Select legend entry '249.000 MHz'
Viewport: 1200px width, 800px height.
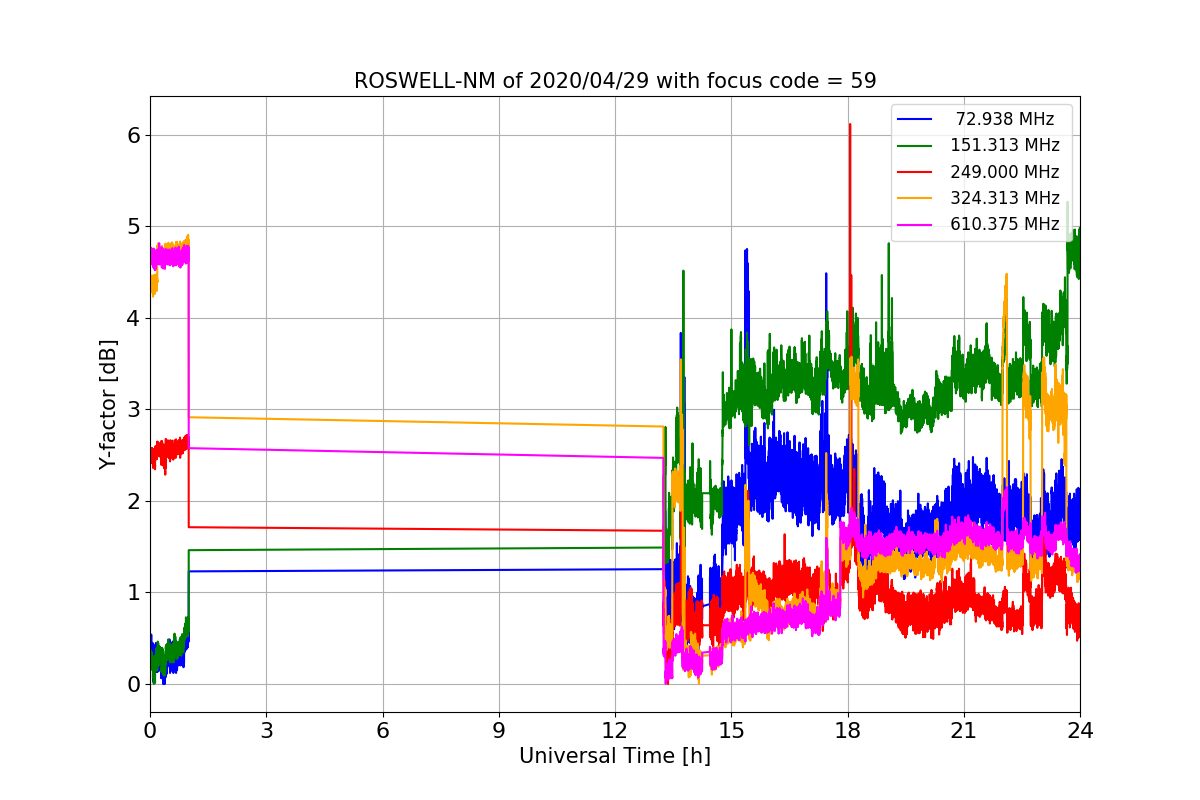coord(1005,172)
